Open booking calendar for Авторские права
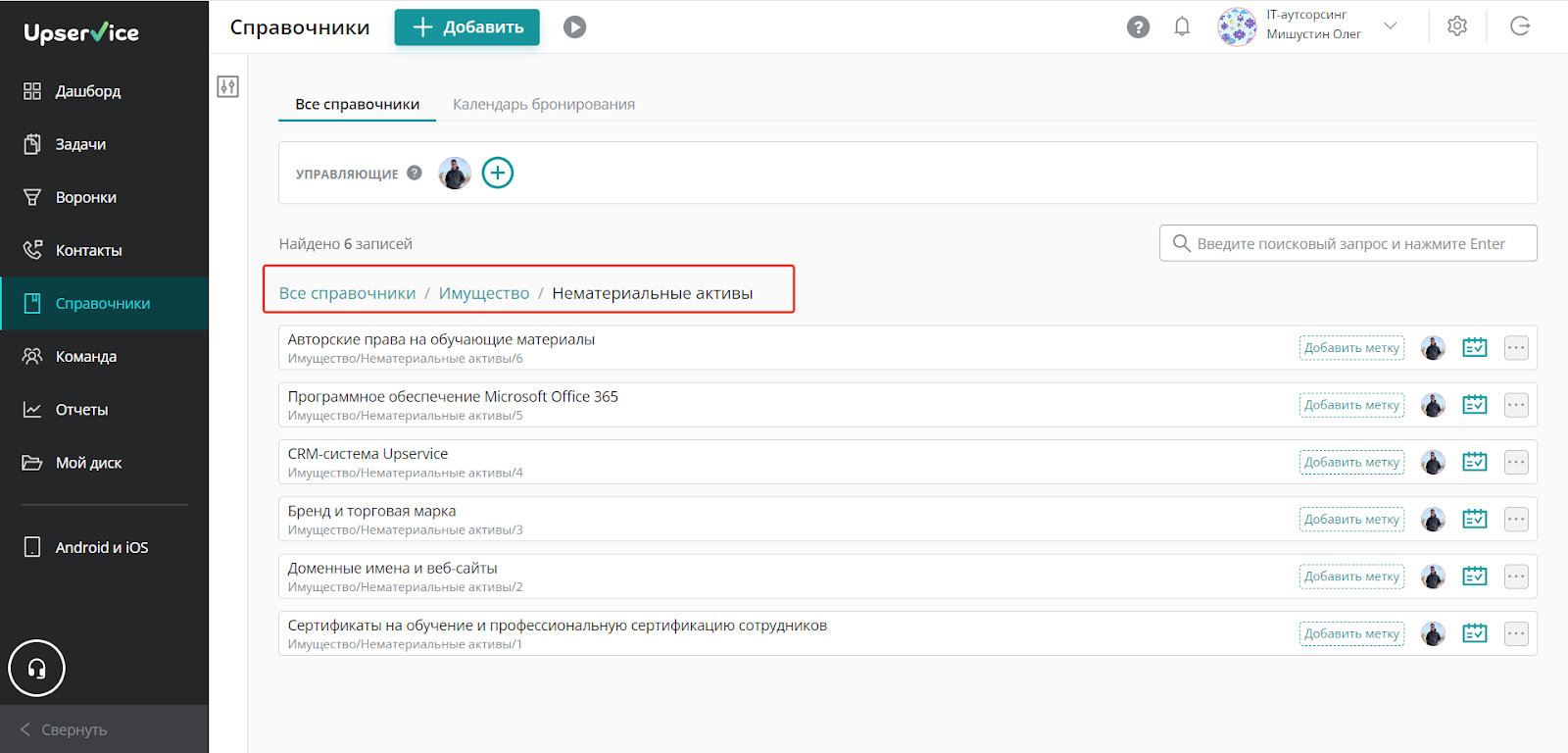Screen dimensions: 1568x753 pyautogui.click(x=1475, y=348)
